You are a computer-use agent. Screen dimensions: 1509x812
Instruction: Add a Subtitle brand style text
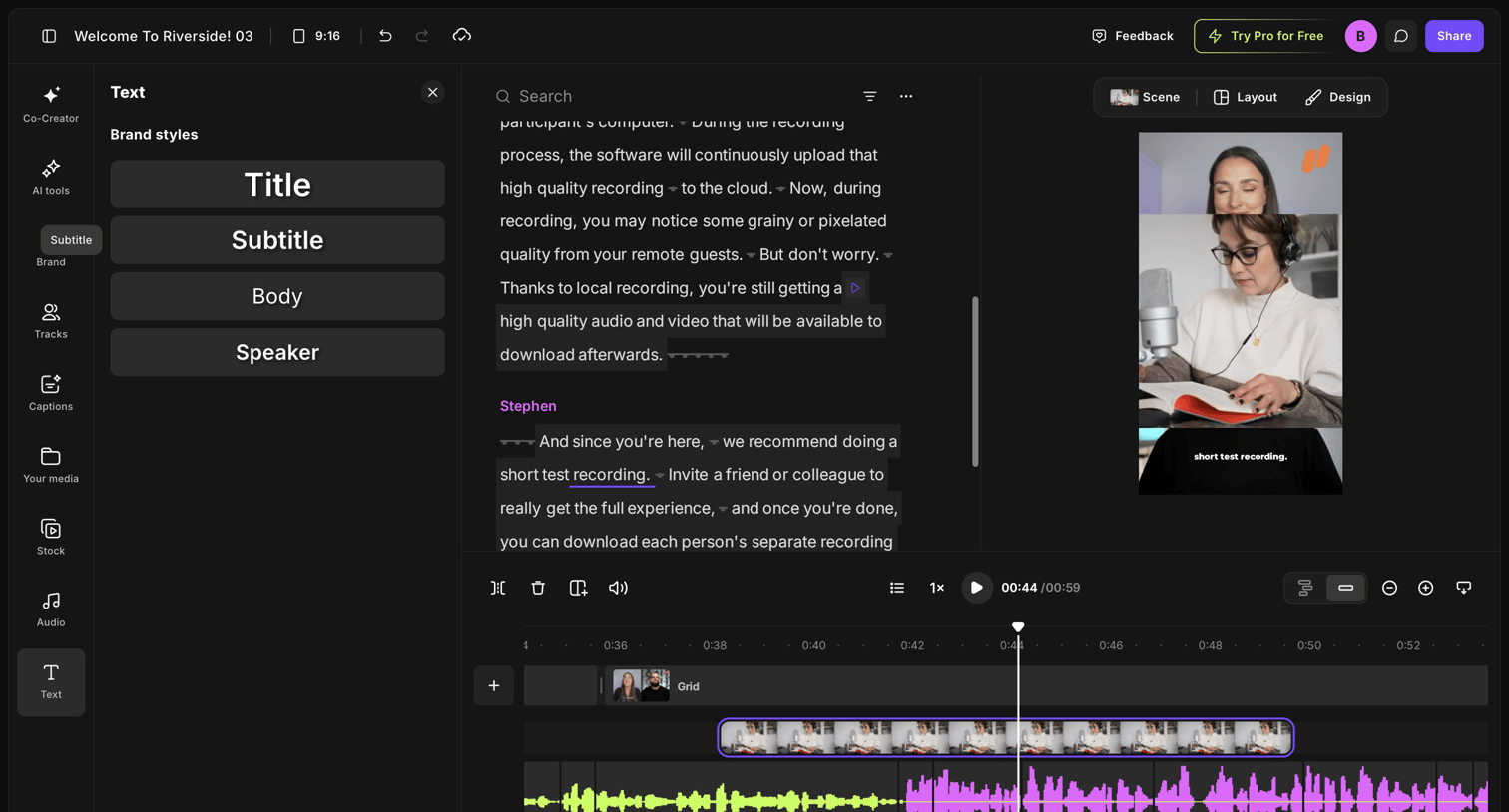pos(277,240)
